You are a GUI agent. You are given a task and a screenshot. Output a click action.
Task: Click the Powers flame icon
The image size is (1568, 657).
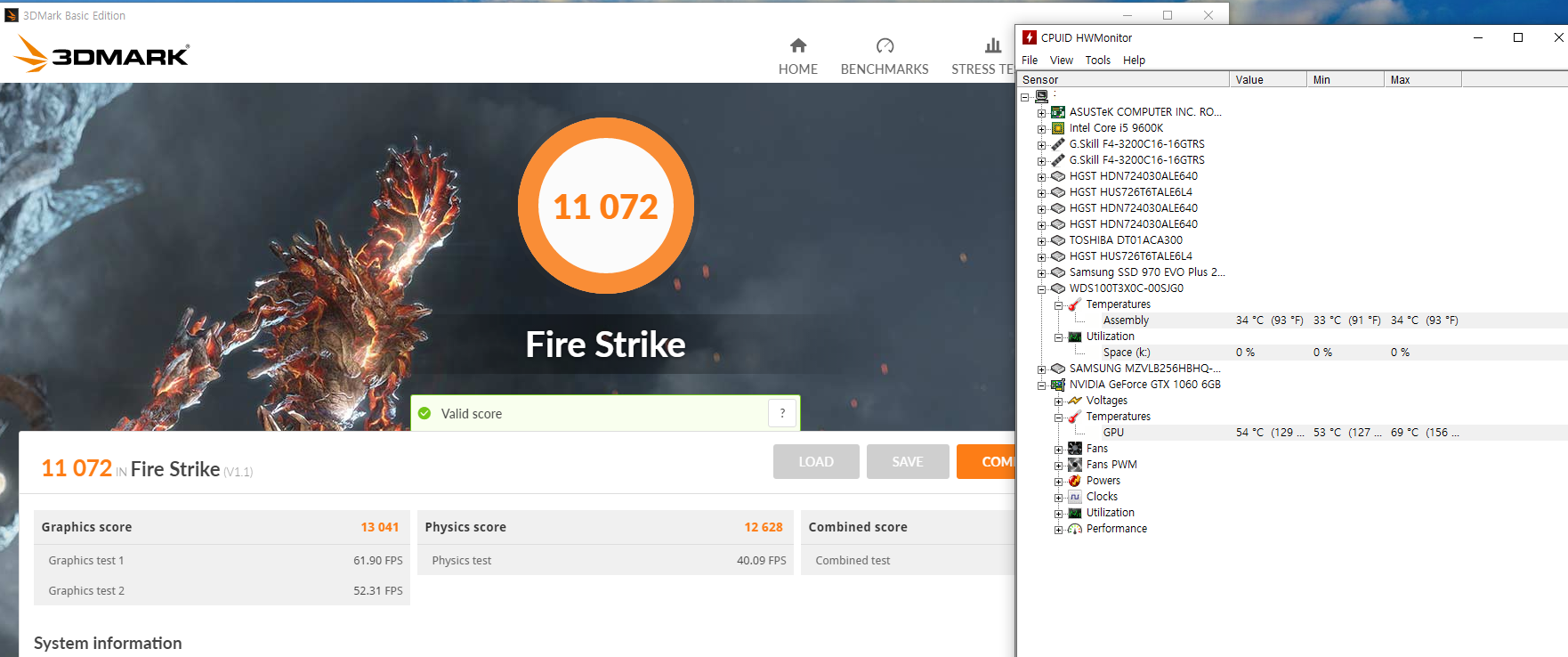click(1075, 481)
